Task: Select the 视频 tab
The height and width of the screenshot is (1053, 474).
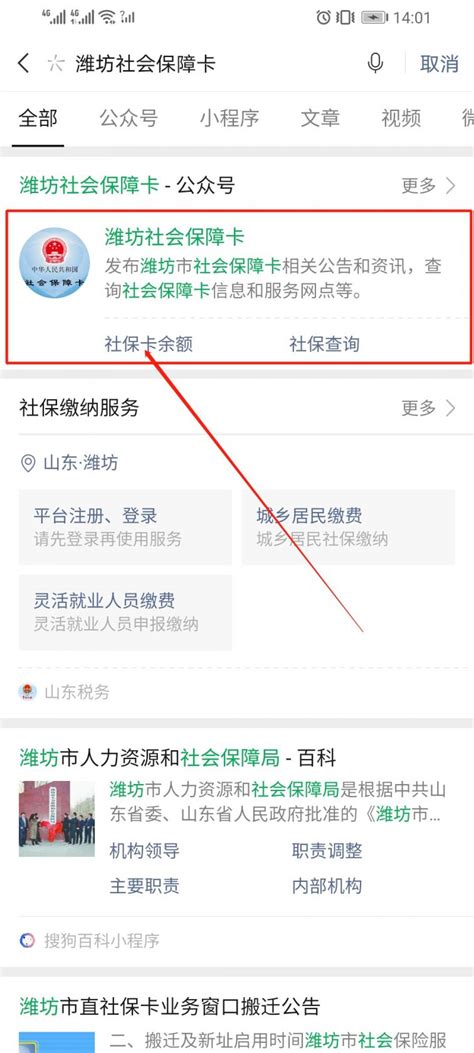Action: point(401,119)
